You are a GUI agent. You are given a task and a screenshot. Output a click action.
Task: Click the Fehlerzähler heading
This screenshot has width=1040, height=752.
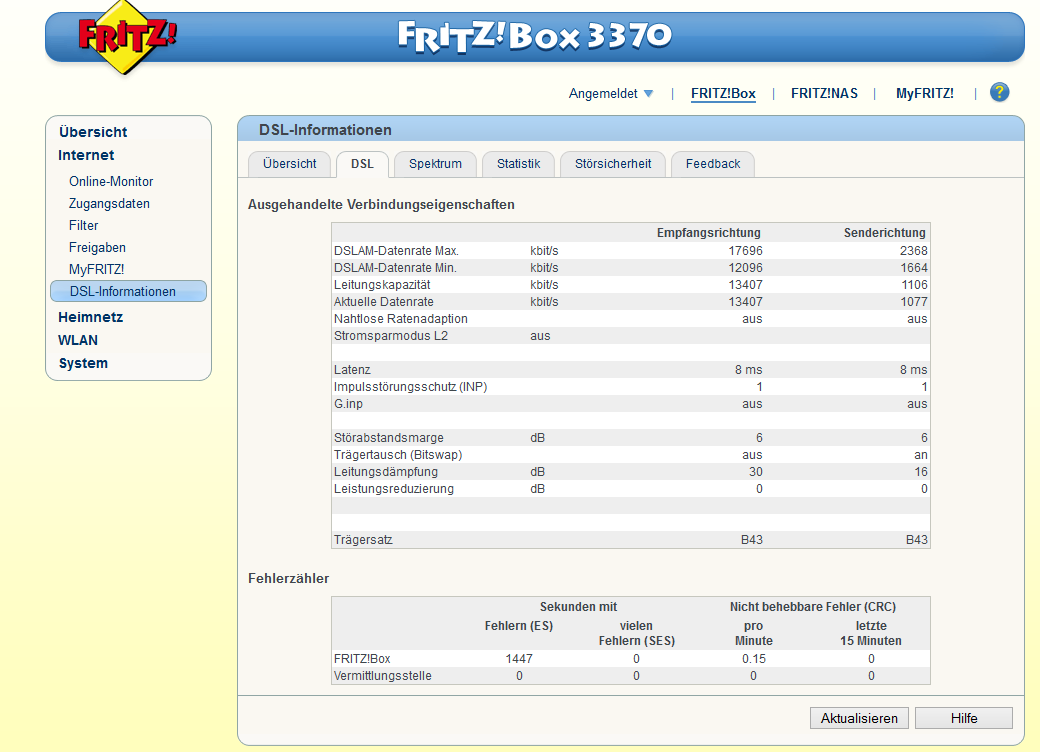[289, 578]
